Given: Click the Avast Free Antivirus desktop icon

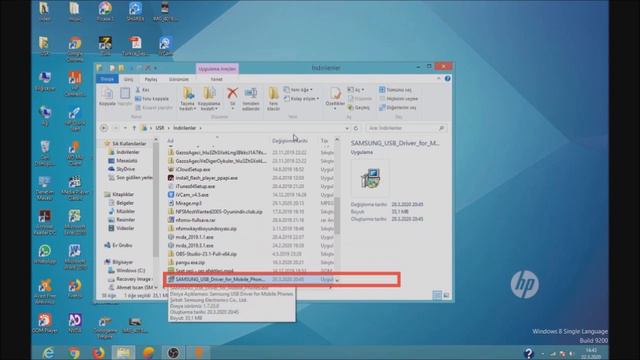Looking at the screenshot, I should coord(44,291).
